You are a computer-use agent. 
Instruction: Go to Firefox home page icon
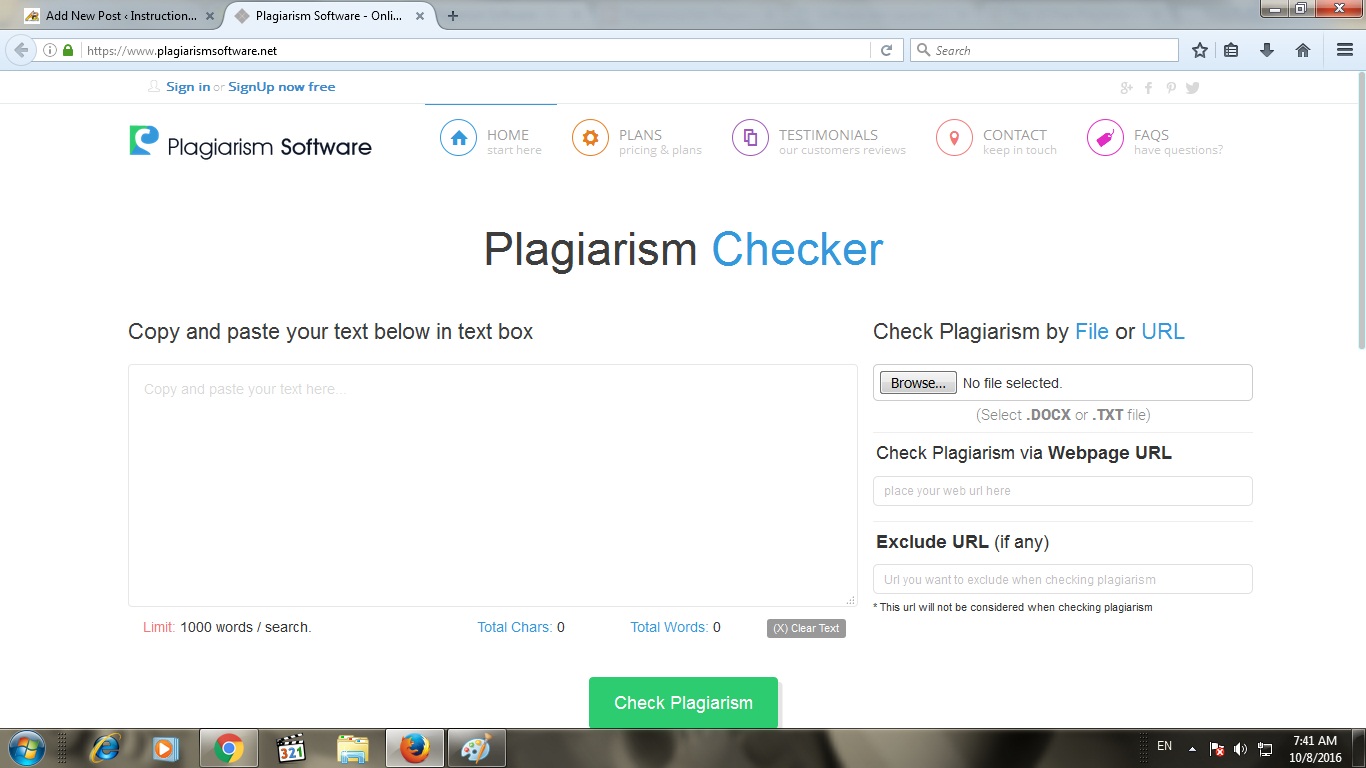[1303, 50]
